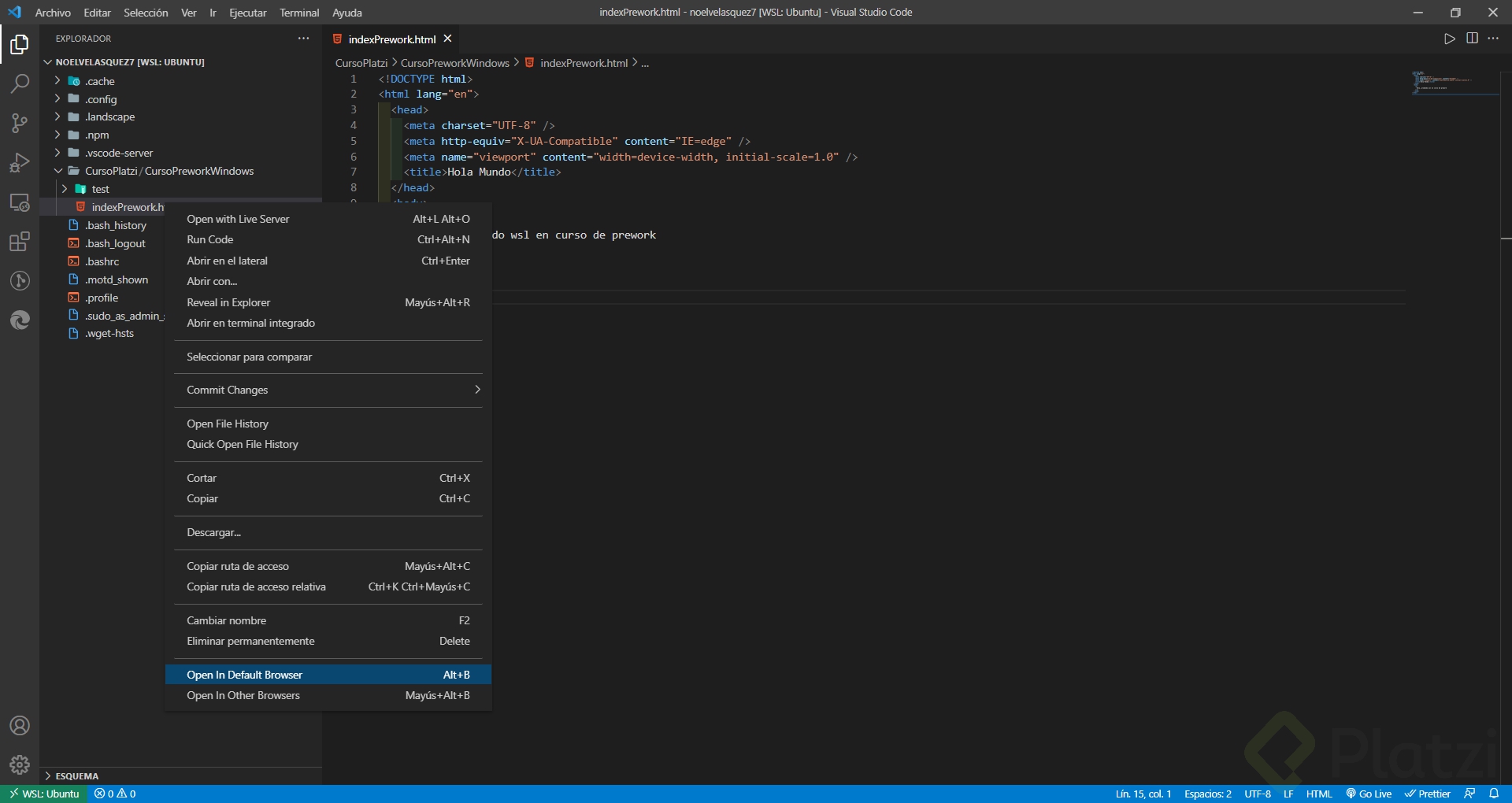Viewport: 1512px width, 803px height.
Task: Choose Abrir en el lateral
Action: (328, 261)
